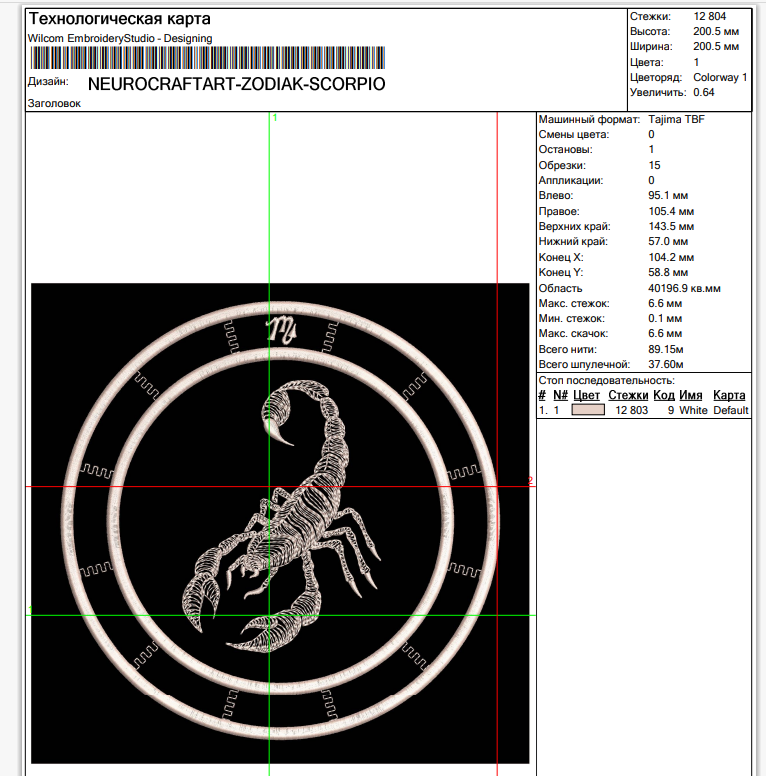Click the Scorpio zodiac symbol on the ring
Image resolution: width=766 pixels, height=776 pixels.
(280, 329)
